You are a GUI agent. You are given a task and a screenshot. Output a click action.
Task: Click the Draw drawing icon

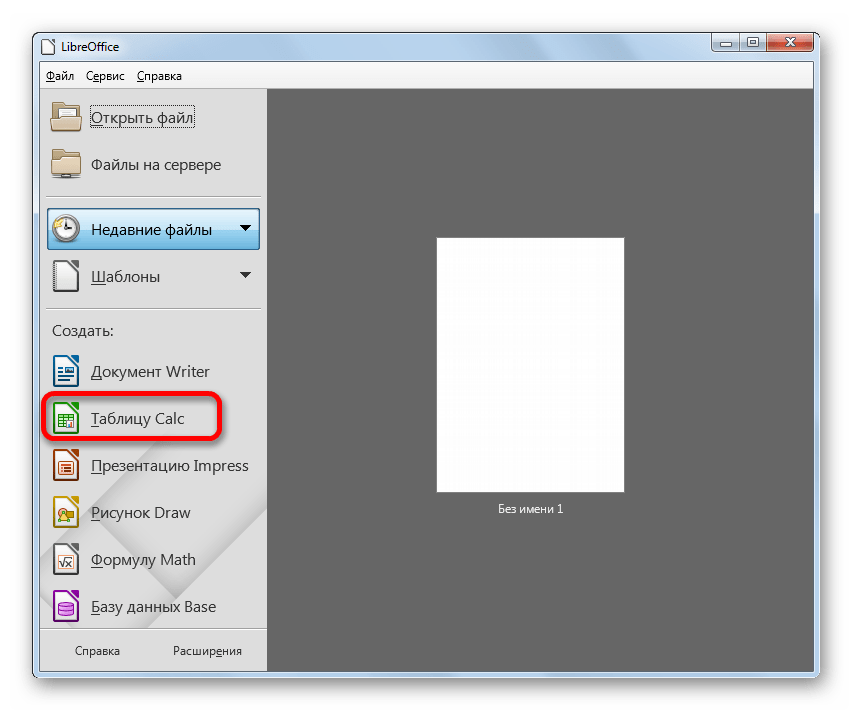pyautogui.click(x=66, y=513)
